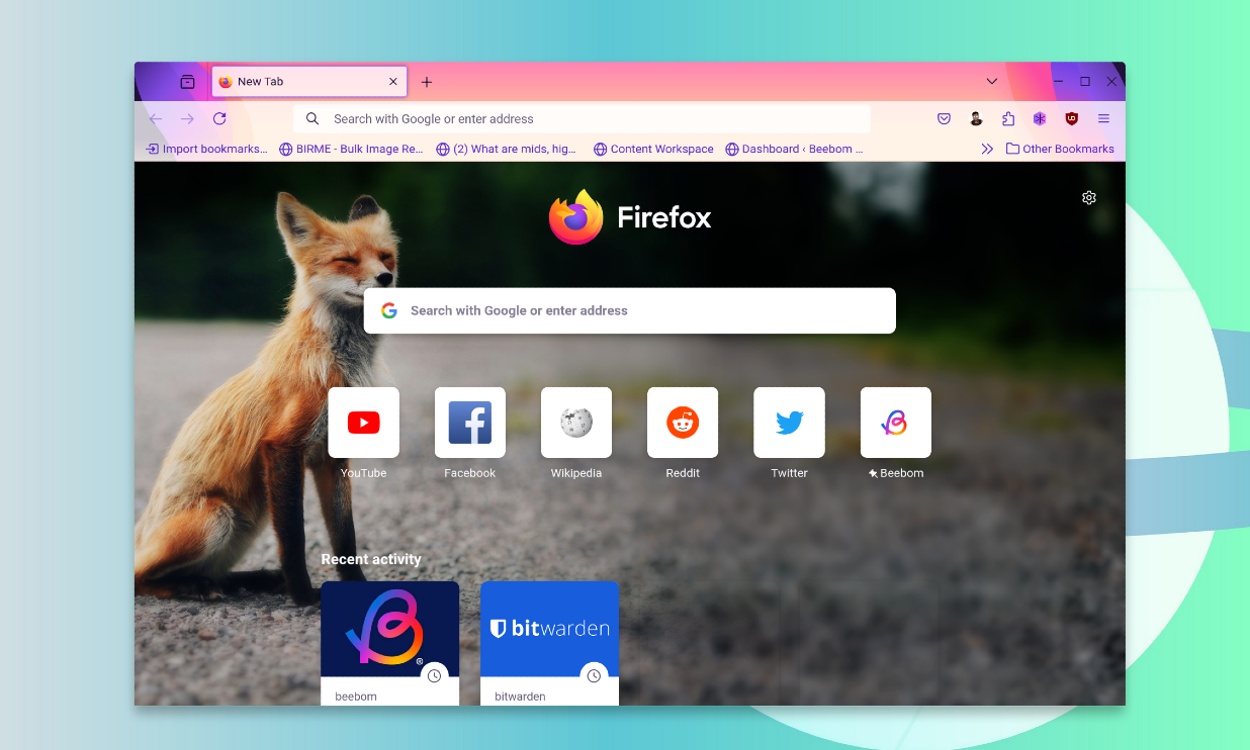
Task: Save page to Pocket
Action: (x=943, y=118)
